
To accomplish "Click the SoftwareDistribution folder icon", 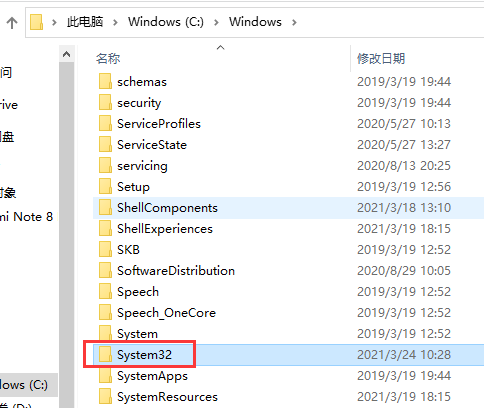I will click(105, 271).
